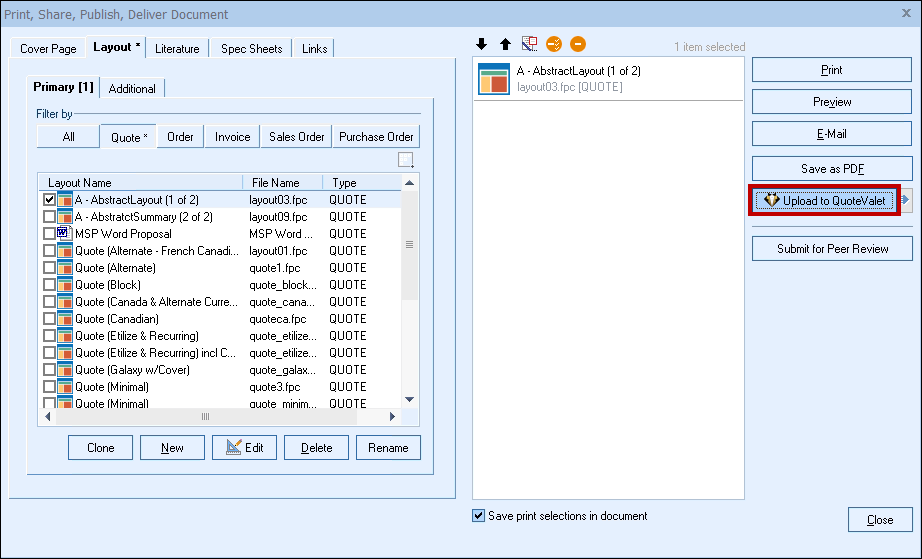Click the layout list scroll down arrow
The height and width of the screenshot is (559, 922).
408,400
